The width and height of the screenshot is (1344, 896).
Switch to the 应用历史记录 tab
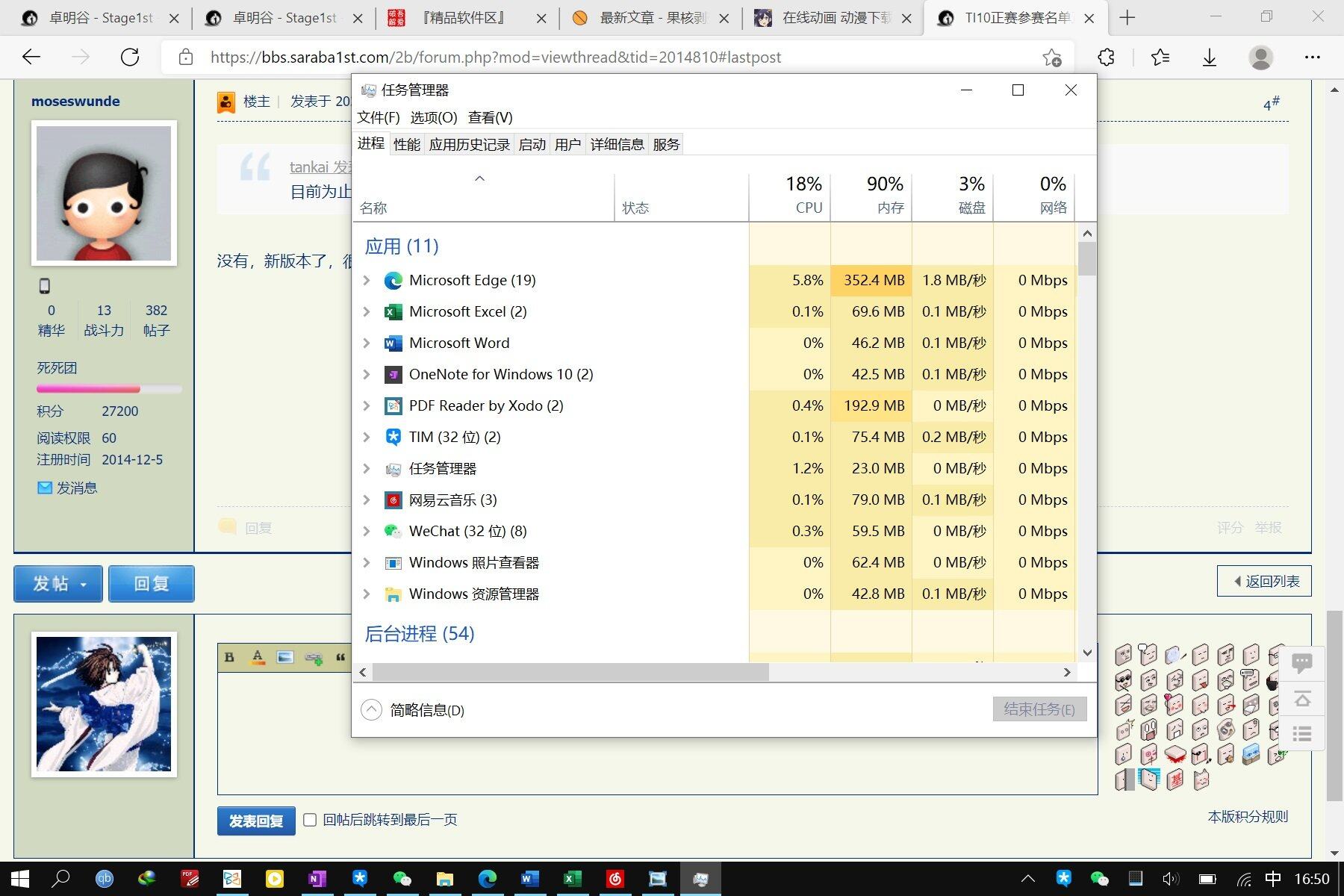coord(469,144)
